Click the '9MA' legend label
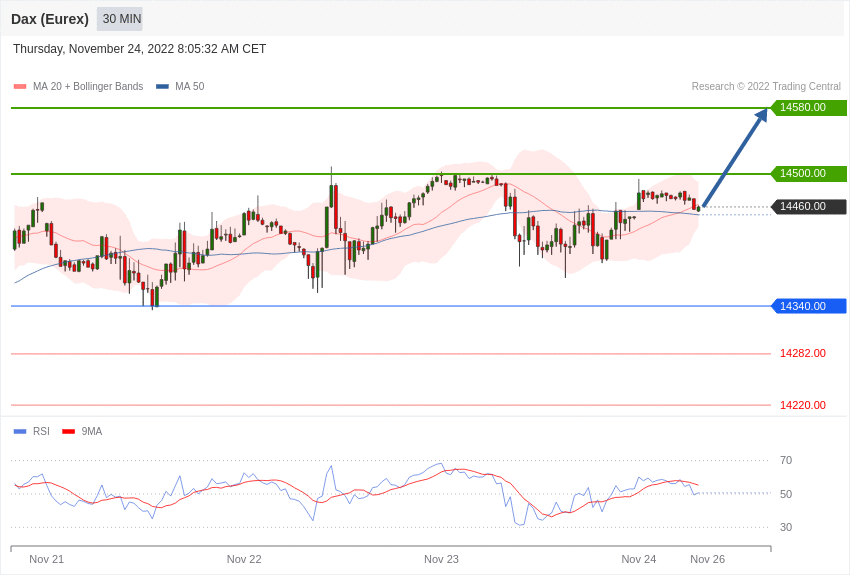 [x=92, y=431]
